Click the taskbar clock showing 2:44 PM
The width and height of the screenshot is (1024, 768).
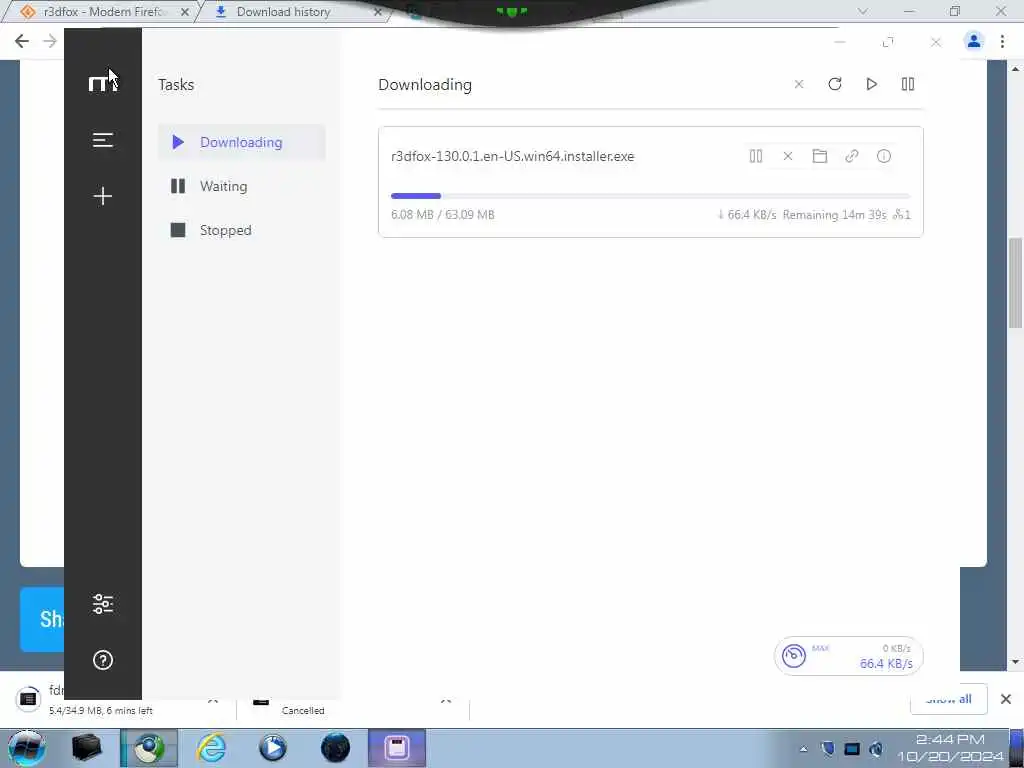950,748
